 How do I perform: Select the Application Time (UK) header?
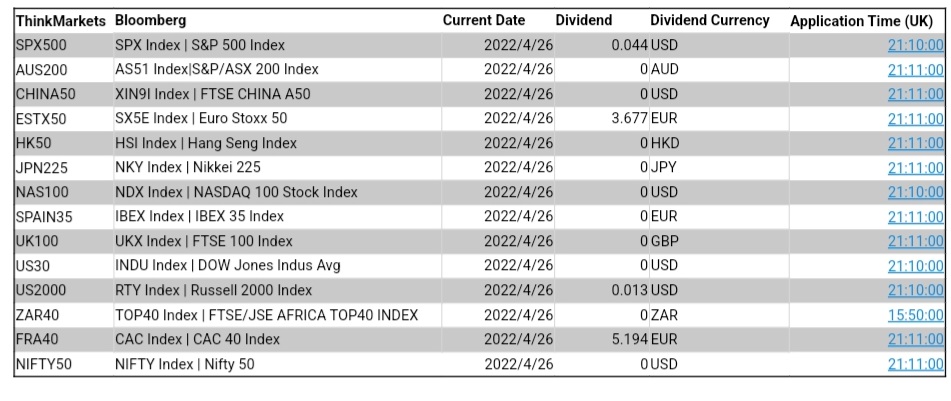(x=861, y=21)
